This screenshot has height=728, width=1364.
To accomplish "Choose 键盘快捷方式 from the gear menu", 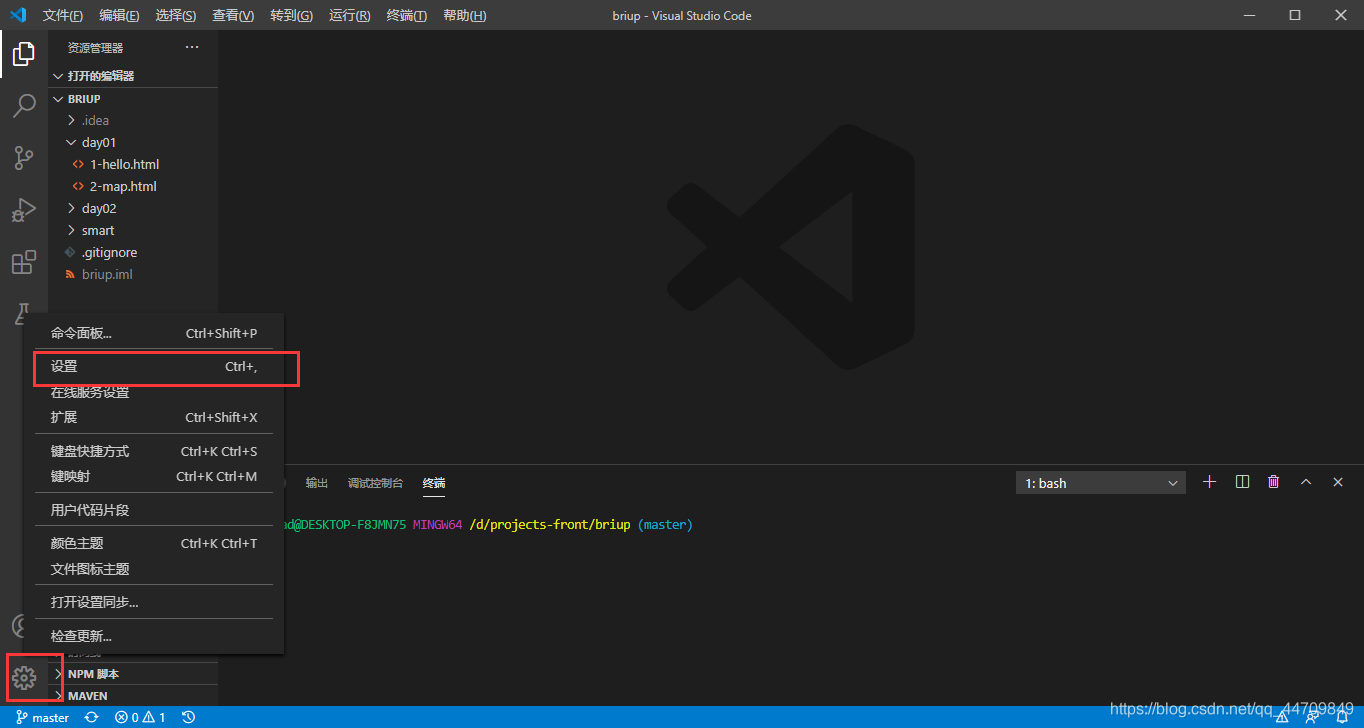I will tap(154, 451).
